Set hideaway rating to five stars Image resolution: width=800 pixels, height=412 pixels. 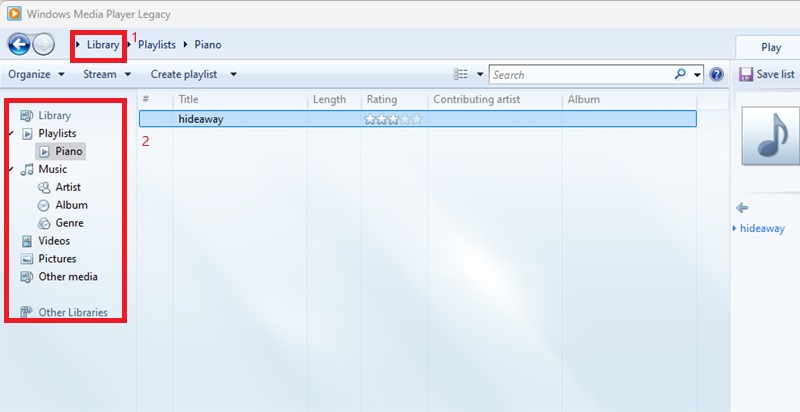[417, 119]
